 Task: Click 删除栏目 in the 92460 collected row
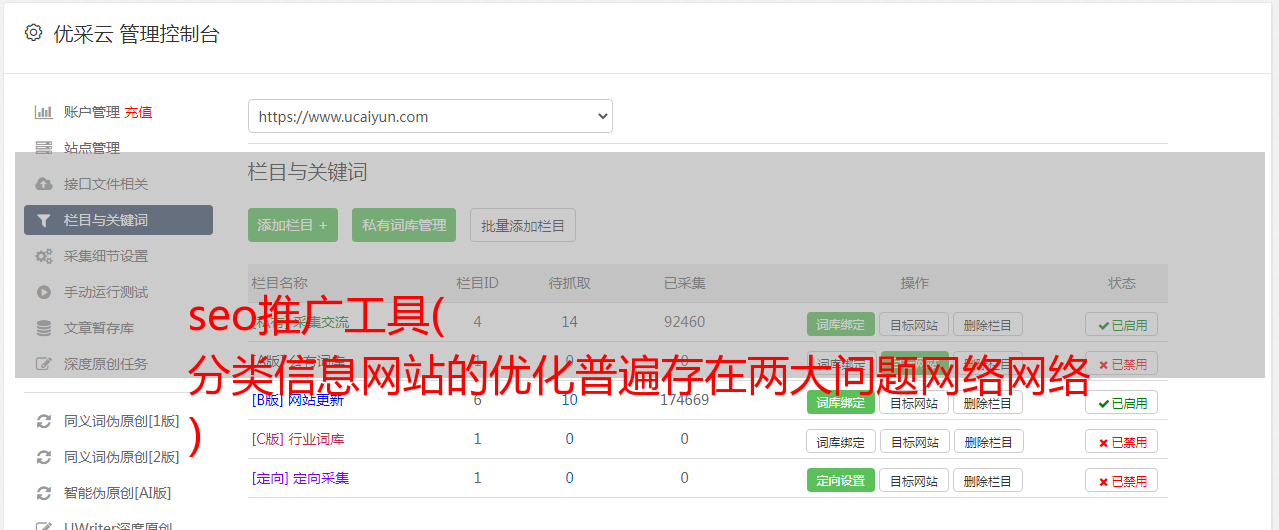[x=988, y=324]
